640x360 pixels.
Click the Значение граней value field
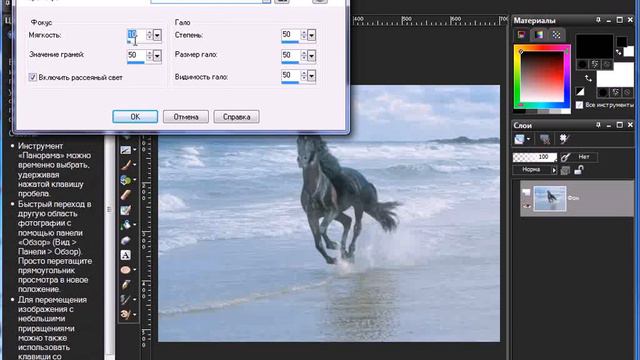136,56
